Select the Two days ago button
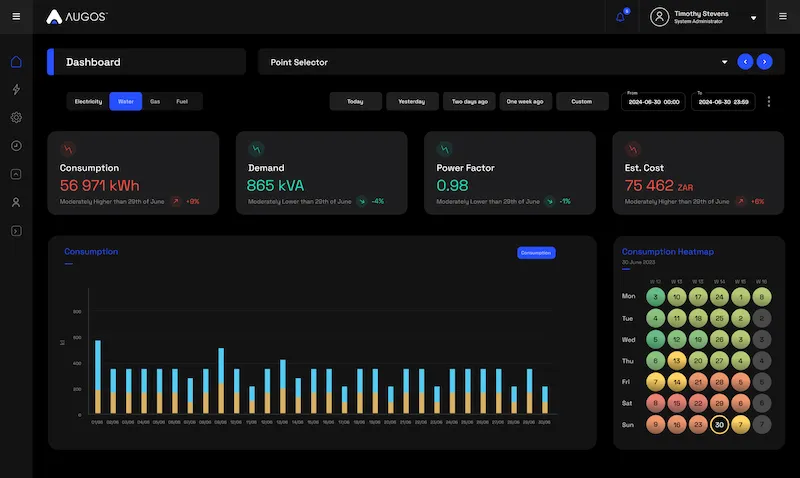 coord(469,102)
